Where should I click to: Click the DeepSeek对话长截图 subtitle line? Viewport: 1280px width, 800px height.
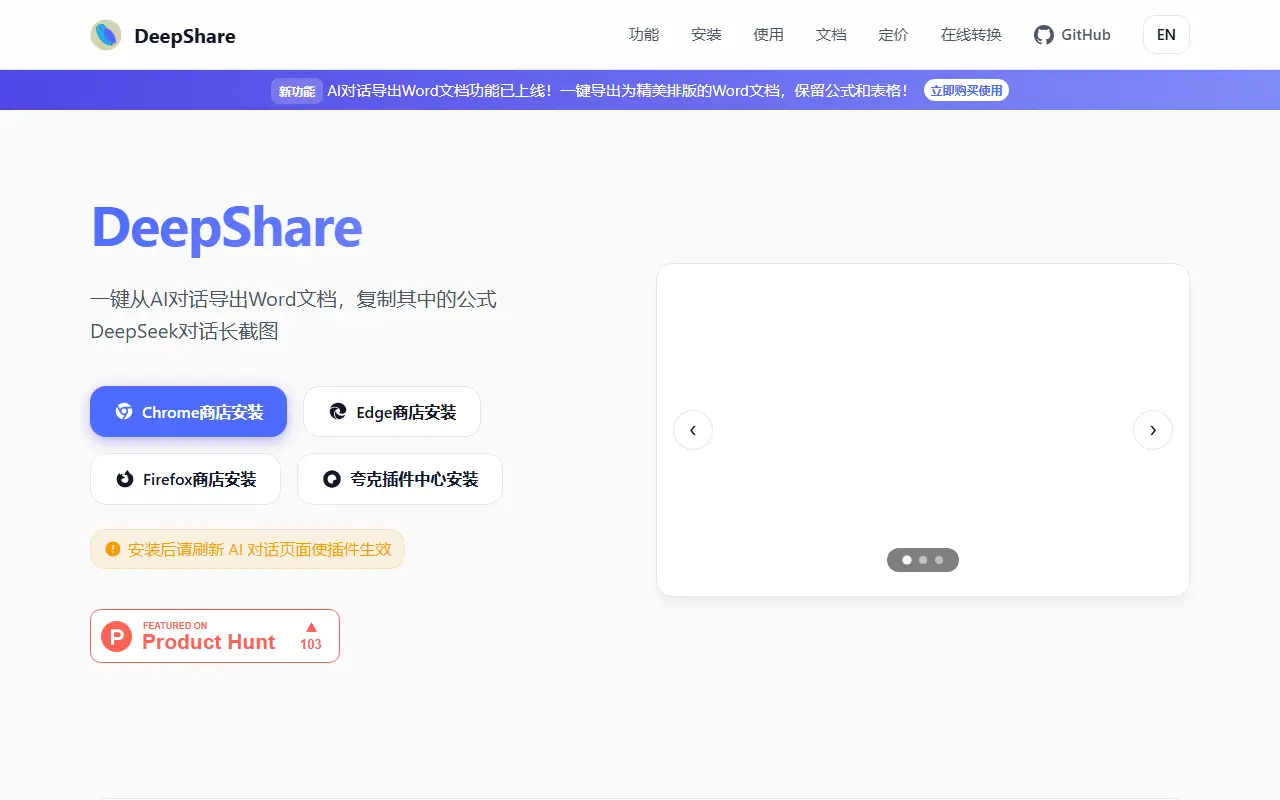[184, 331]
